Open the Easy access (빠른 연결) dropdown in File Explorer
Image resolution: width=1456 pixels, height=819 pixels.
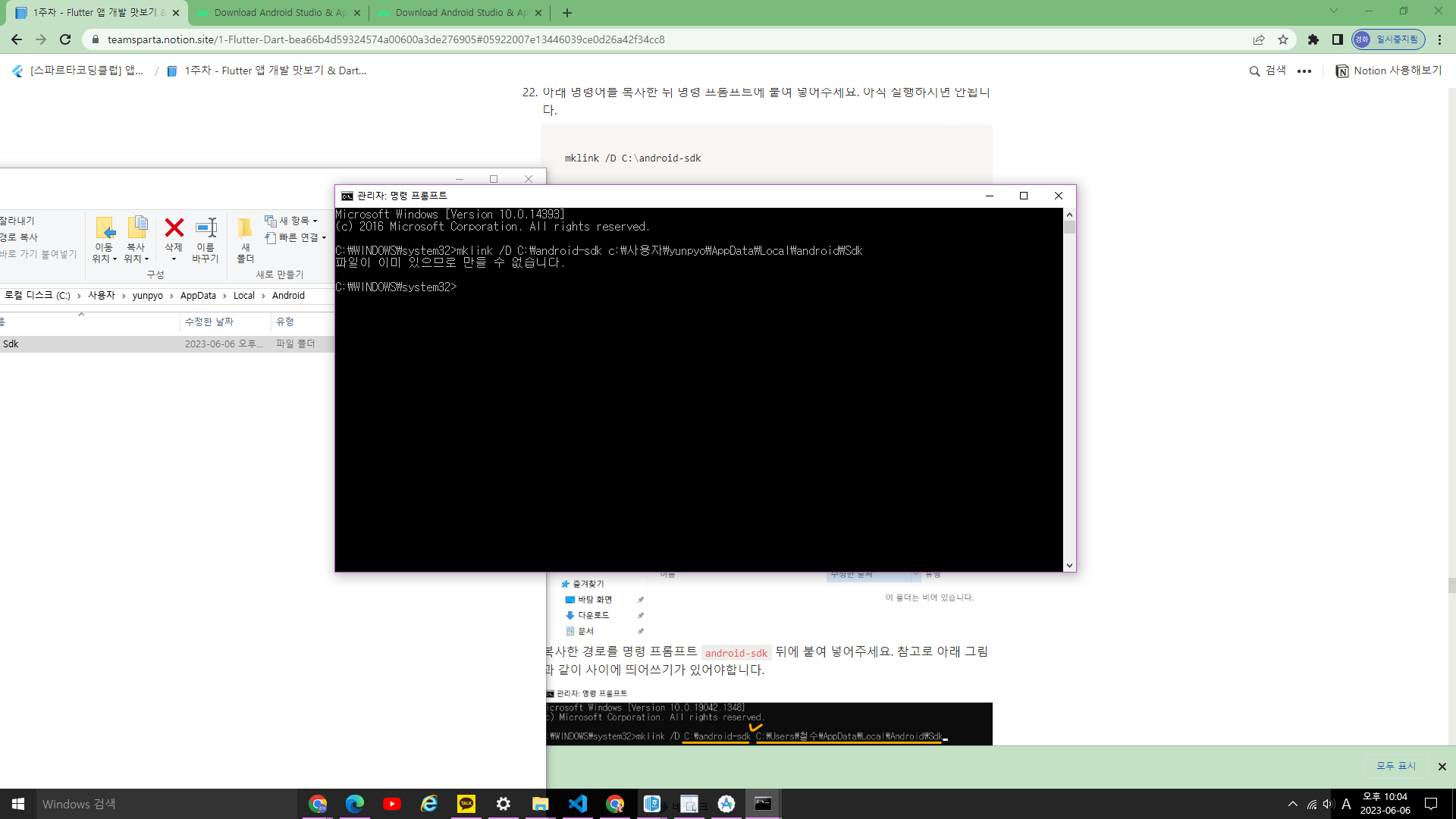(x=295, y=237)
